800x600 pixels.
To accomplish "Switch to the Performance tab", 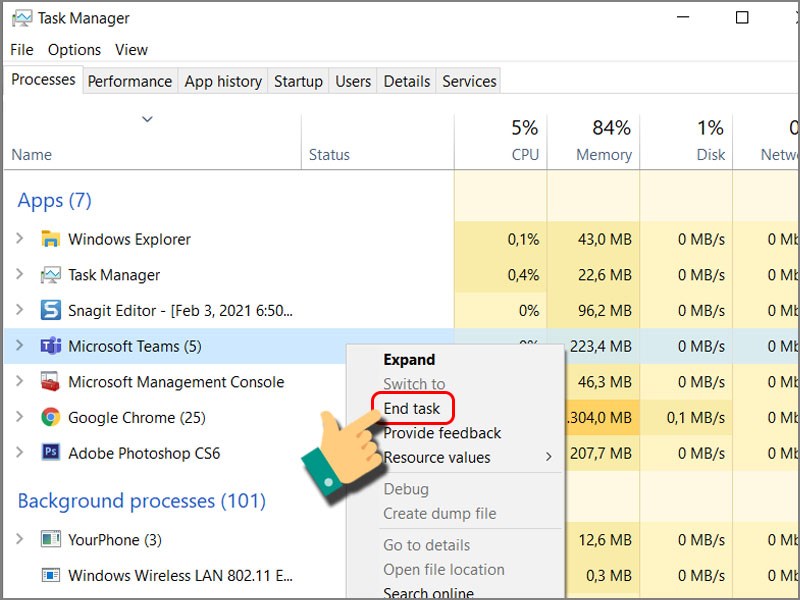I will pyautogui.click(x=130, y=81).
